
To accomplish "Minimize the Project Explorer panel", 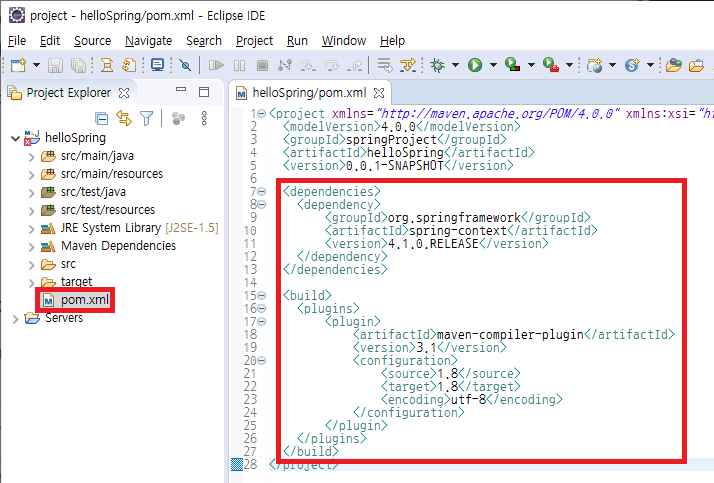I will [x=181, y=90].
